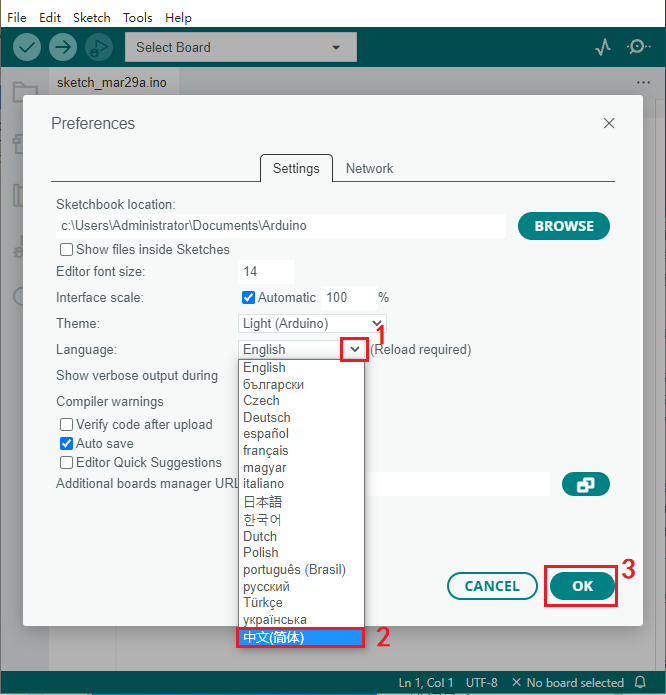Select 한국어 in language list
Screen dimensions: 666x695
(301, 519)
